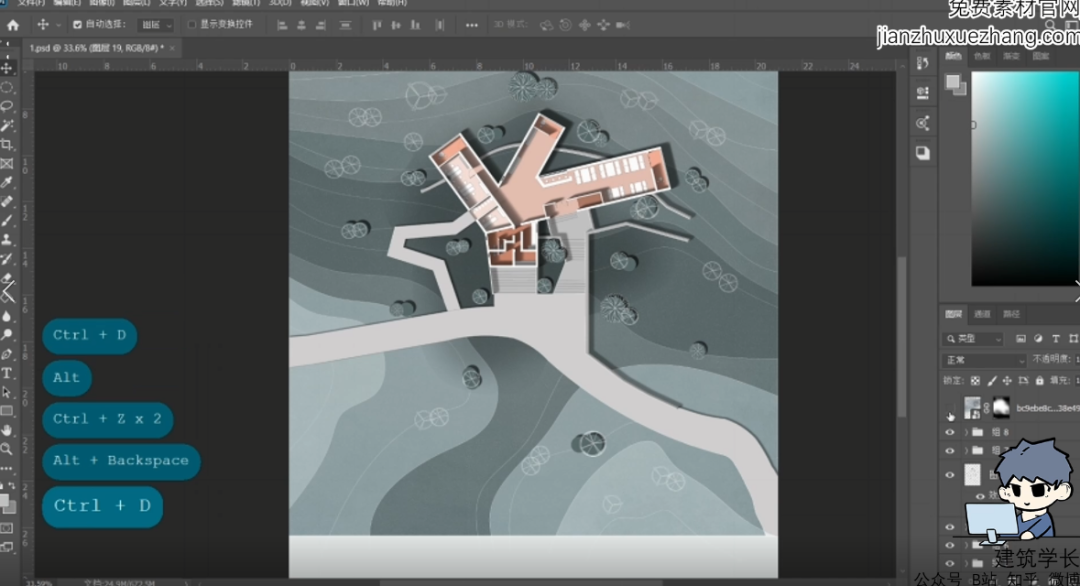
Task: Open the History panel icon in dock
Action: tap(923, 63)
